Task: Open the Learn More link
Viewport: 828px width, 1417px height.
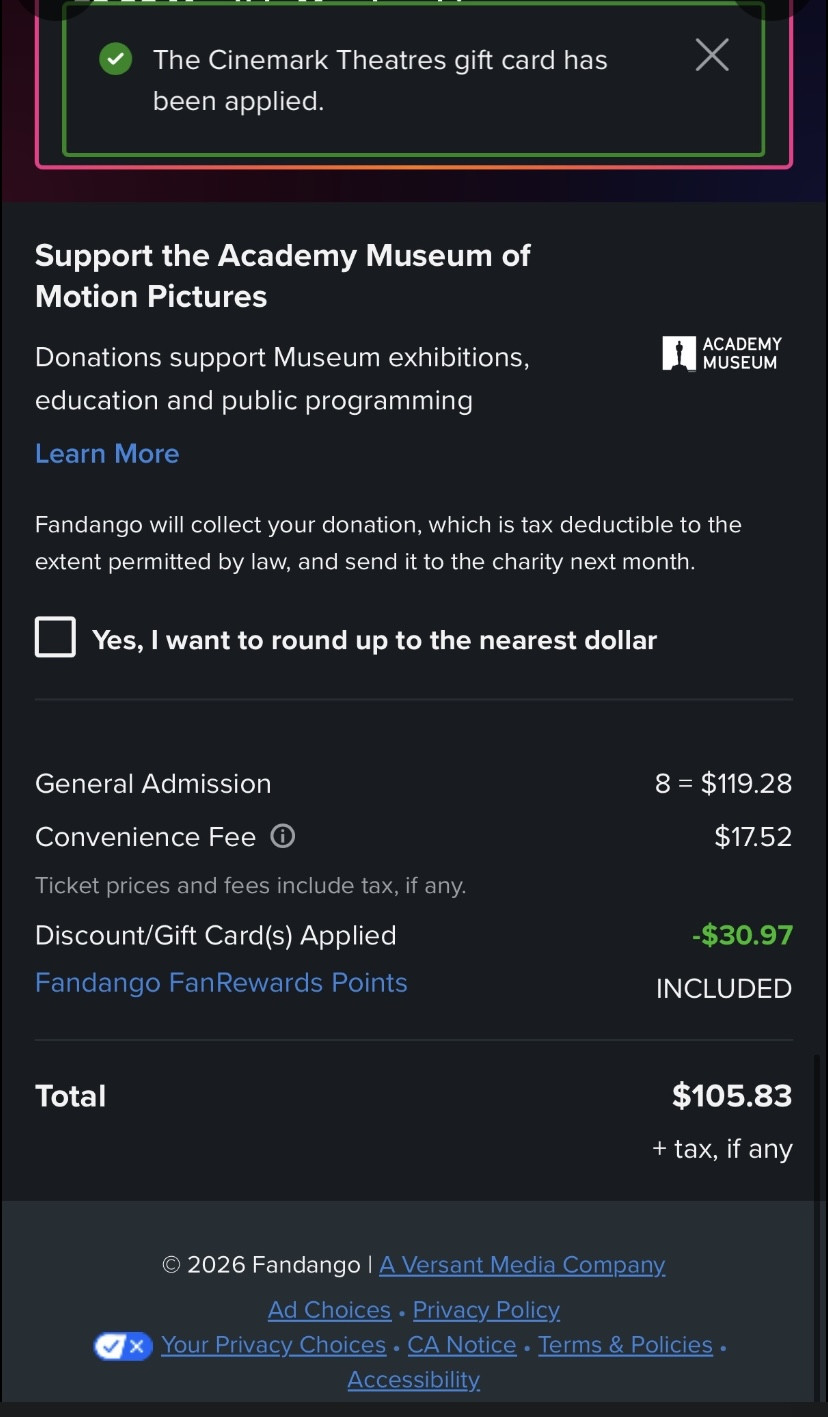Action: 107,453
